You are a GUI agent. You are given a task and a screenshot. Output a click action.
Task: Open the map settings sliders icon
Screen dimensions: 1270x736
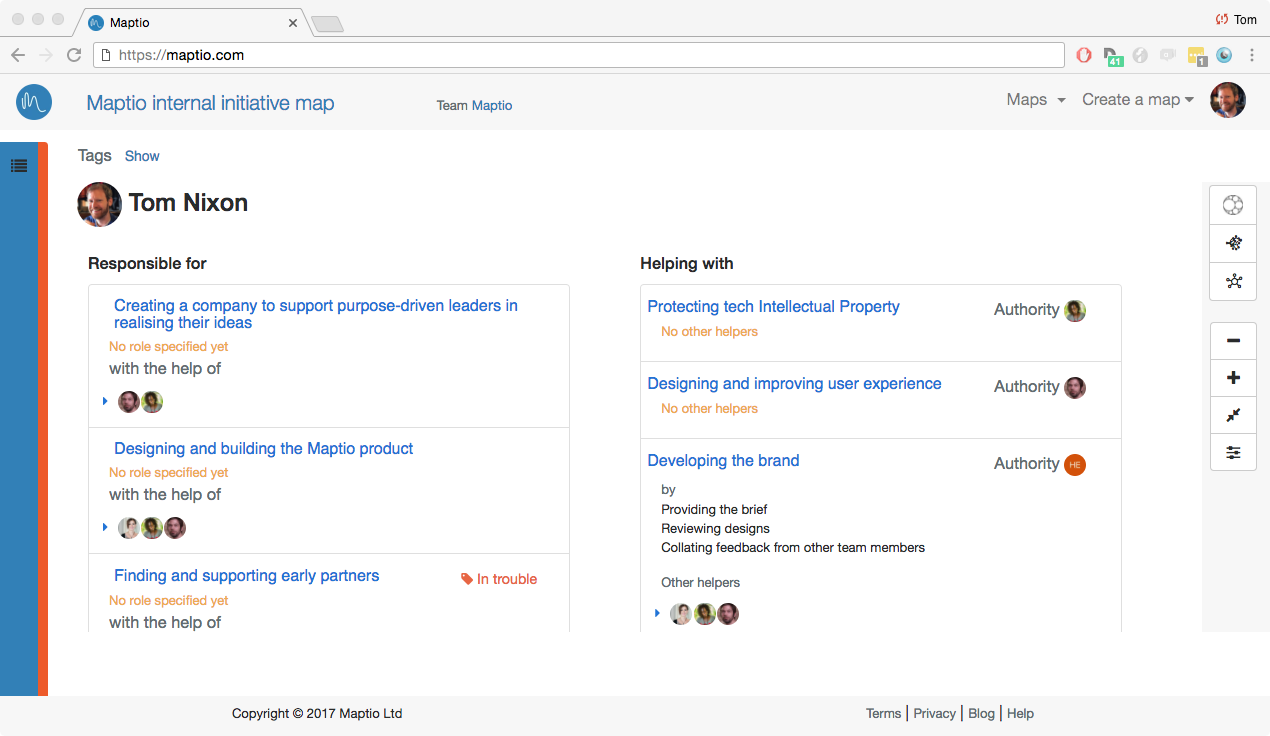click(1233, 453)
